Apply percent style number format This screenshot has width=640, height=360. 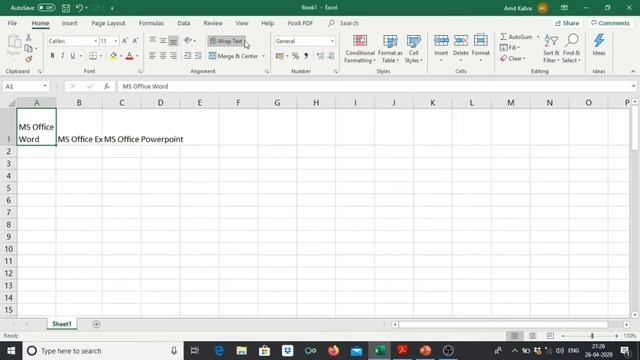(295, 56)
